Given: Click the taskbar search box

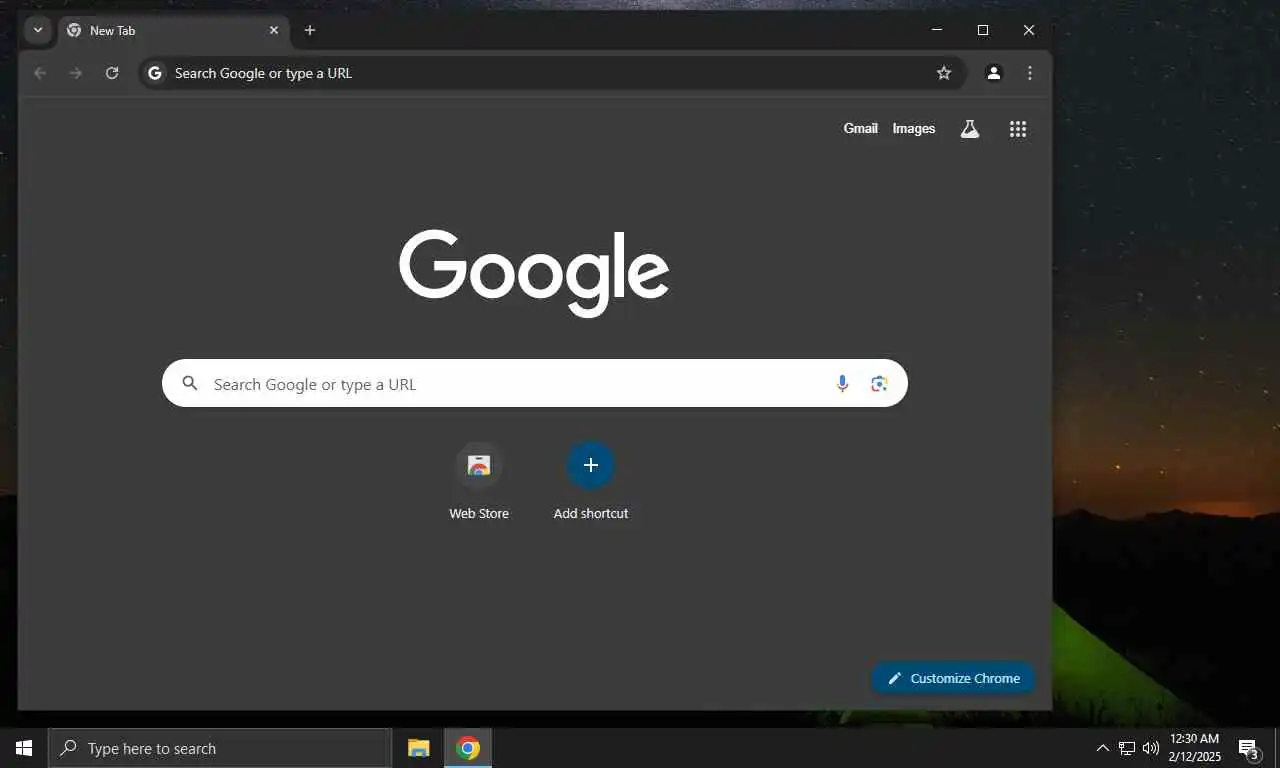Looking at the screenshot, I should (x=219, y=748).
